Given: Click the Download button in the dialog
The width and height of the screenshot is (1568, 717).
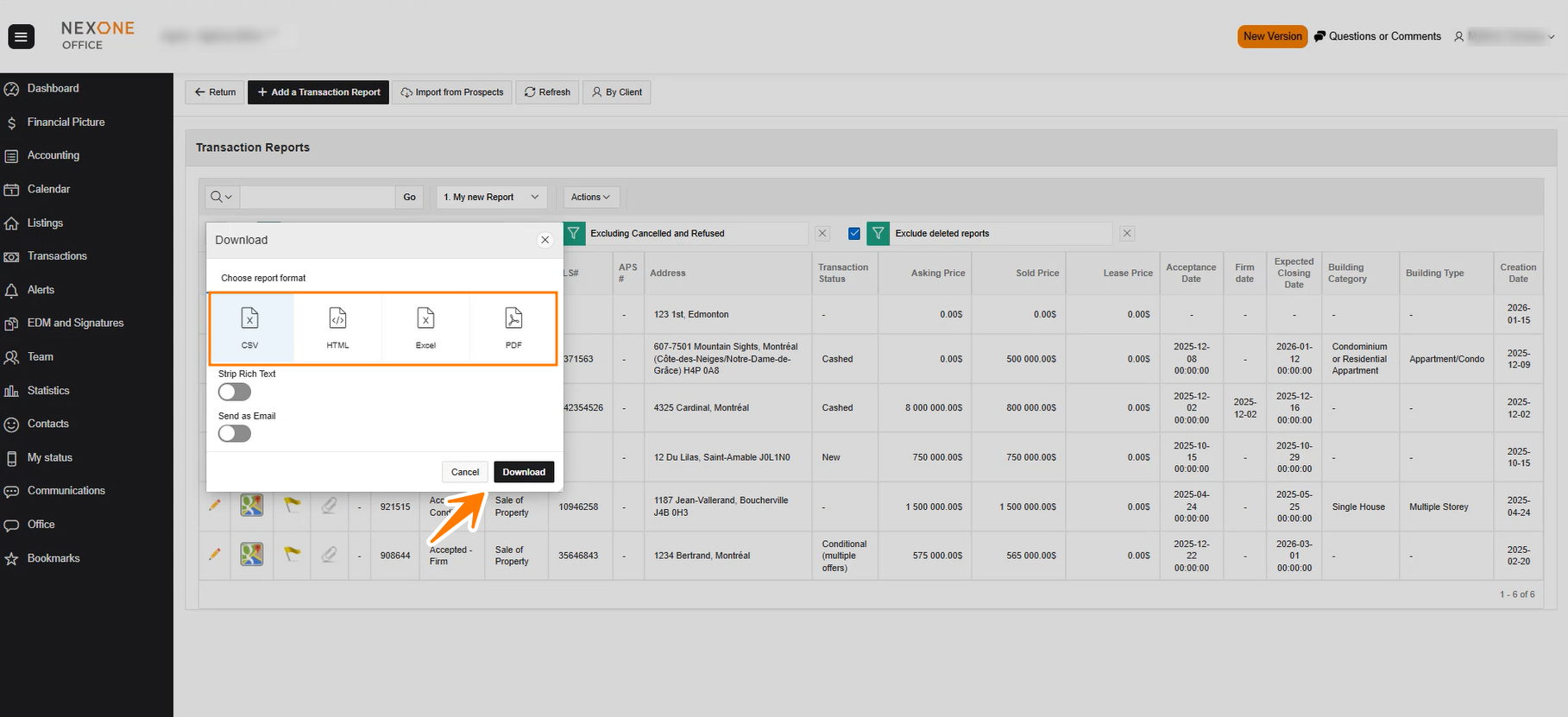Looking at the screenshot, I should click(524, 472).
